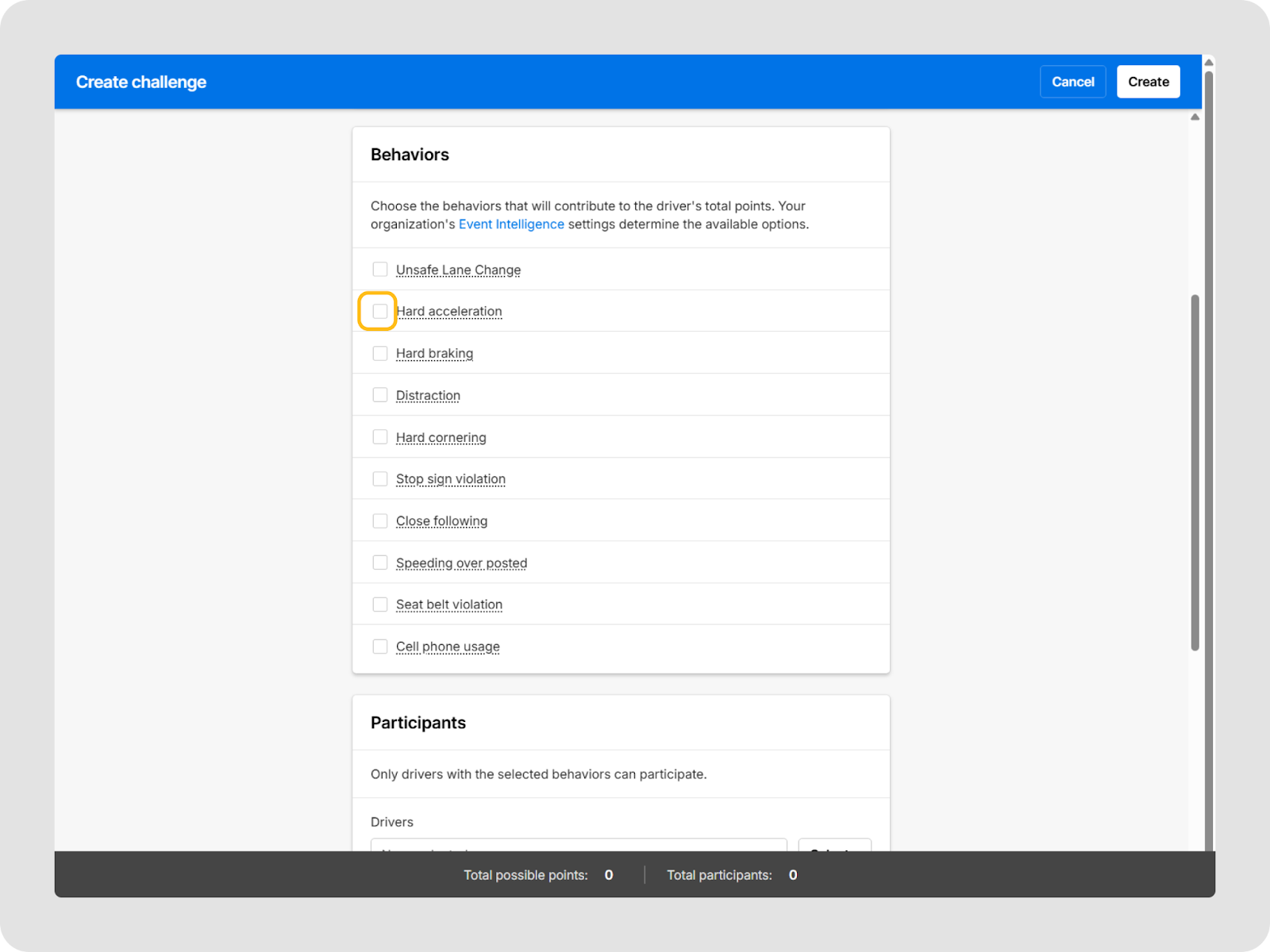Enable the Seat belt violation checkbox
The width and height of the screenshot is (1270, 952).
point(380,605)
